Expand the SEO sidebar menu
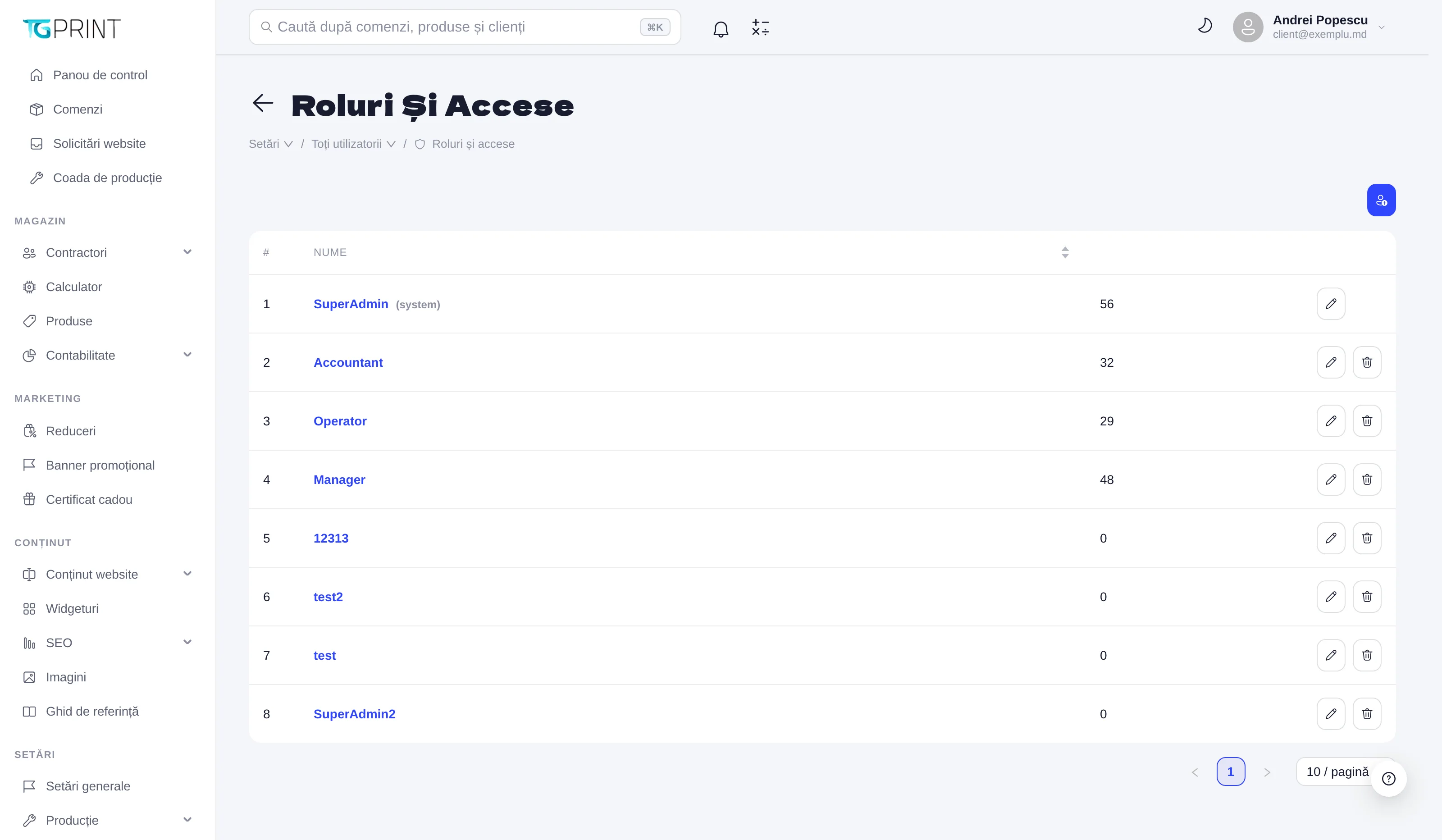This screenshot has height=840, width=1442. 108,643
